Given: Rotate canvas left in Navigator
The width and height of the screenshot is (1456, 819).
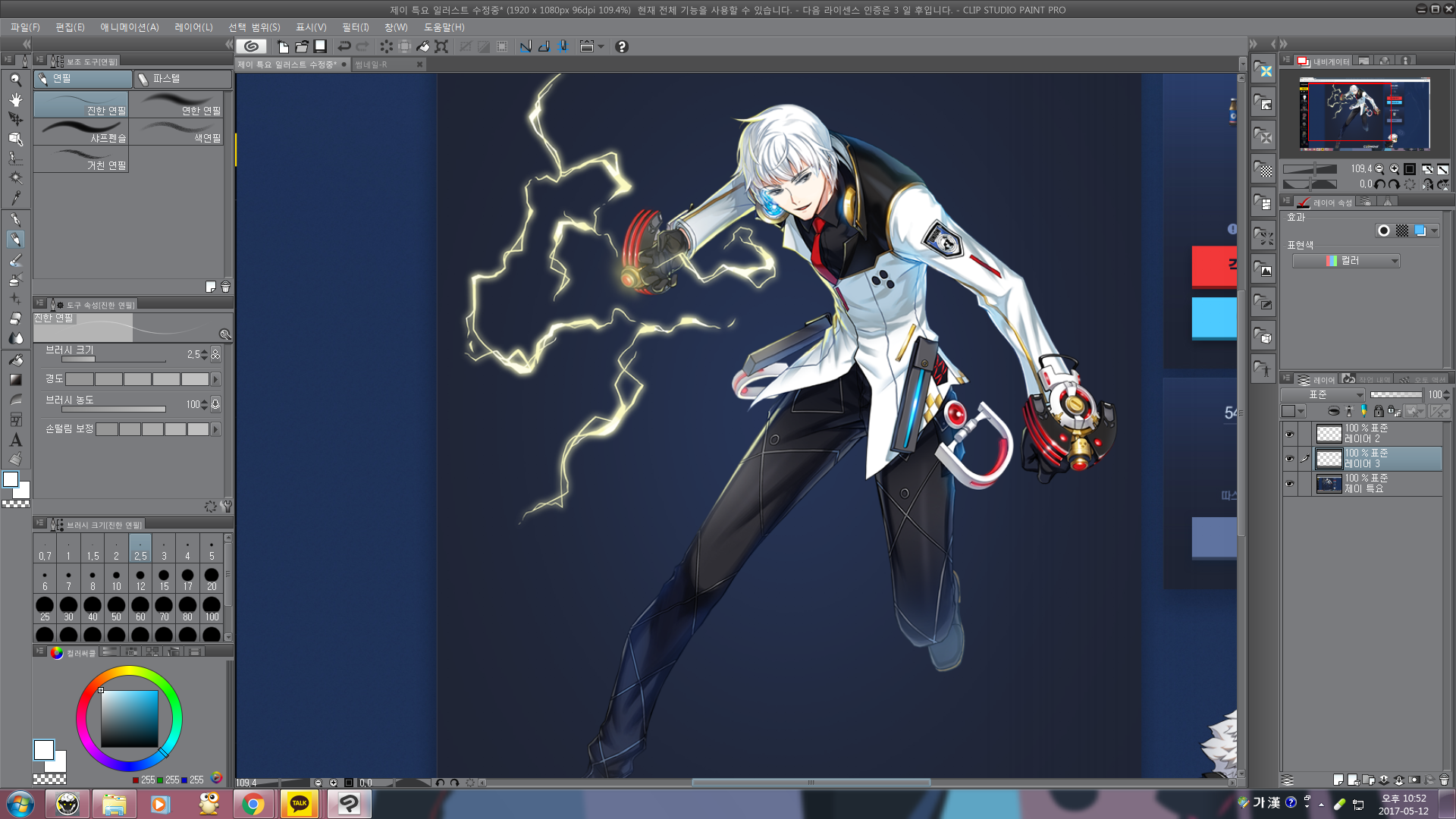Looking at the screenshot, I should (1379, 184).
